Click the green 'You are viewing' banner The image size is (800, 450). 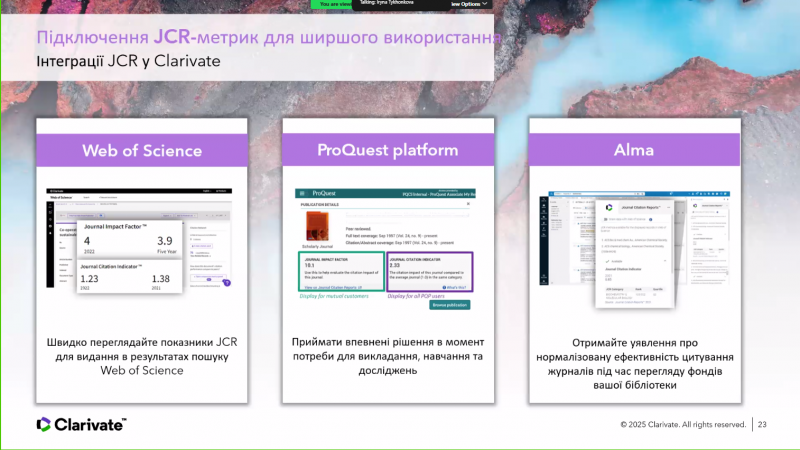coord(332,4)
